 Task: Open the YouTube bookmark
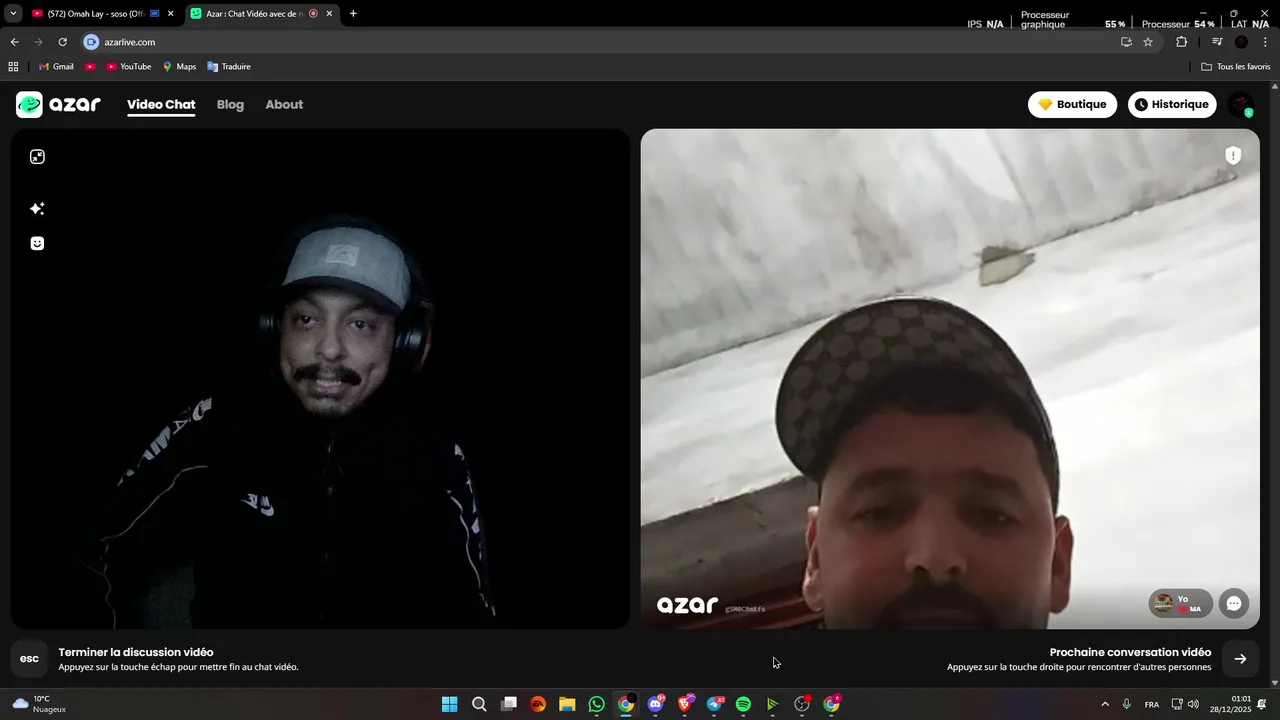(x=128, y=67)
